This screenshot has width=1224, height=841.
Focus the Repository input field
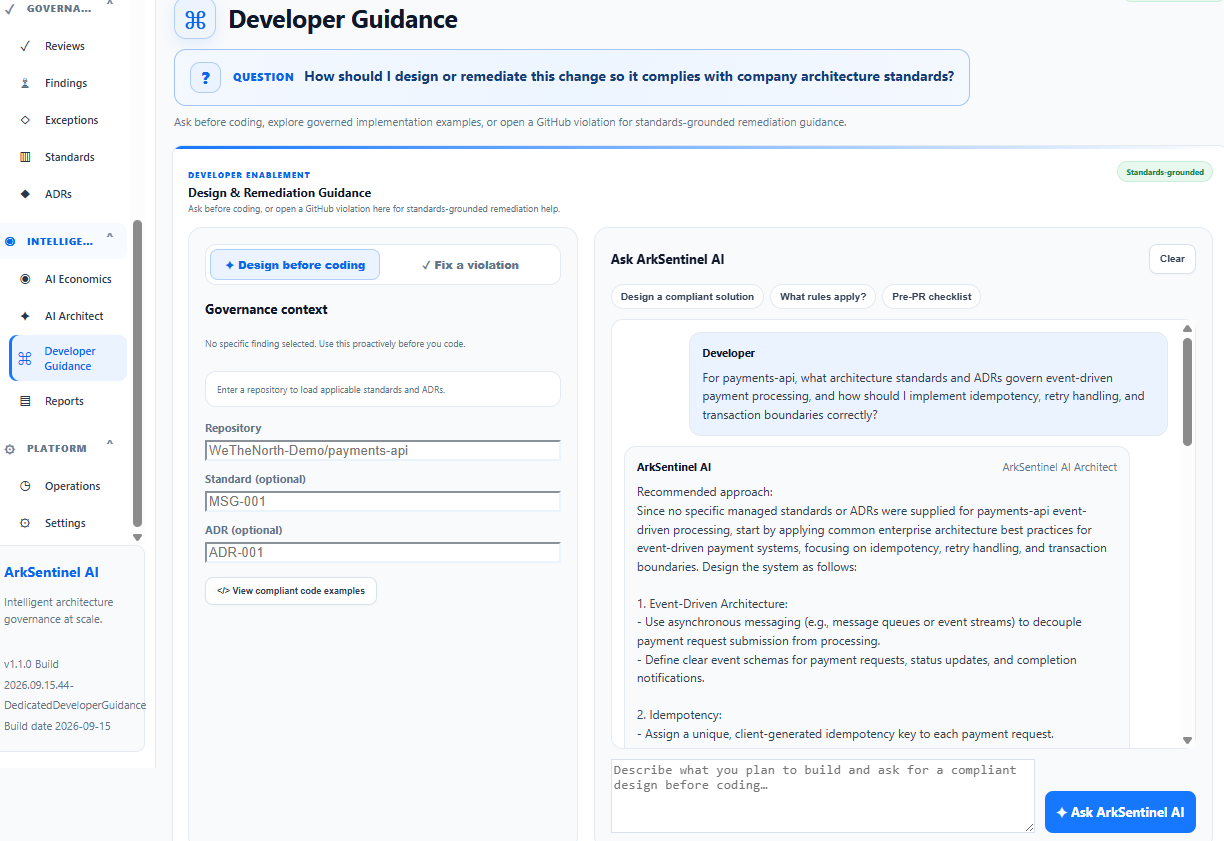point(383,450)
